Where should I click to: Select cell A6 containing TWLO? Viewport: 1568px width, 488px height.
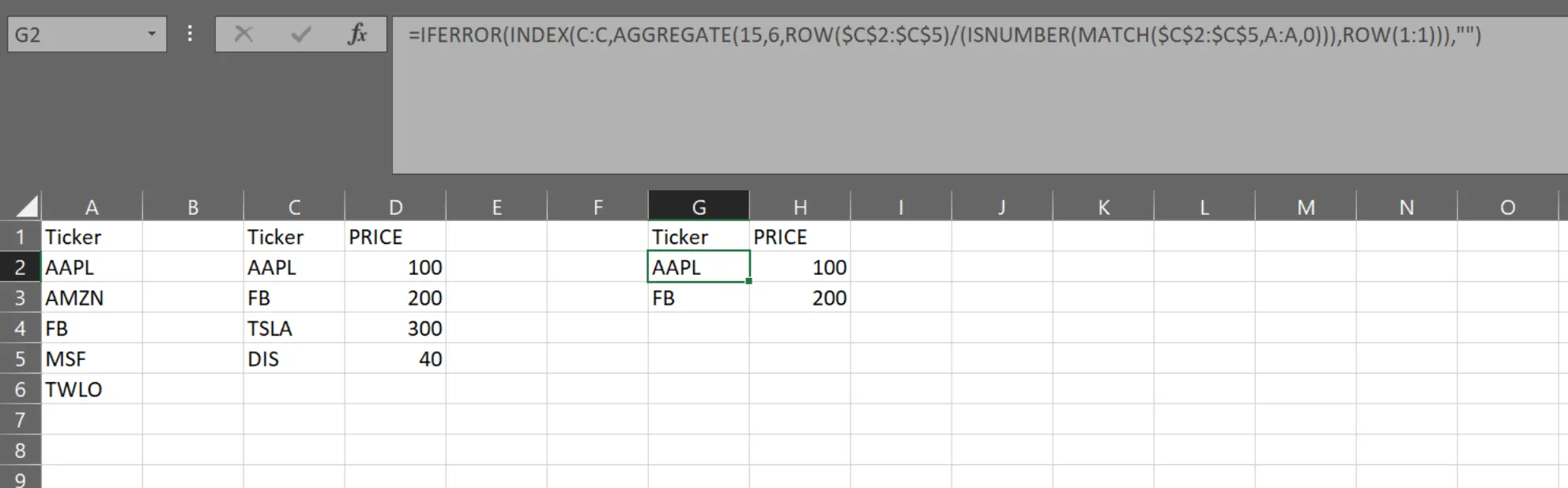click(92, 389)
